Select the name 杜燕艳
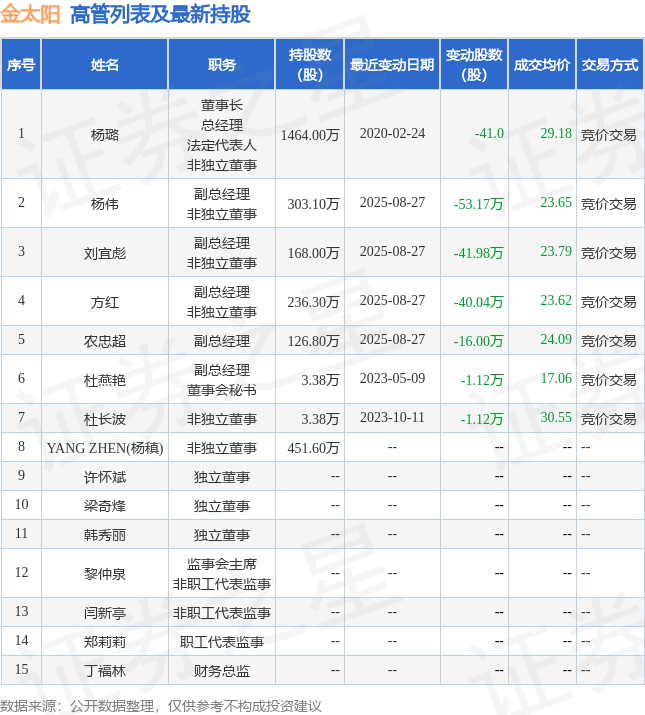645x715 pixels. pyautogui.click(x=104, y=380)
